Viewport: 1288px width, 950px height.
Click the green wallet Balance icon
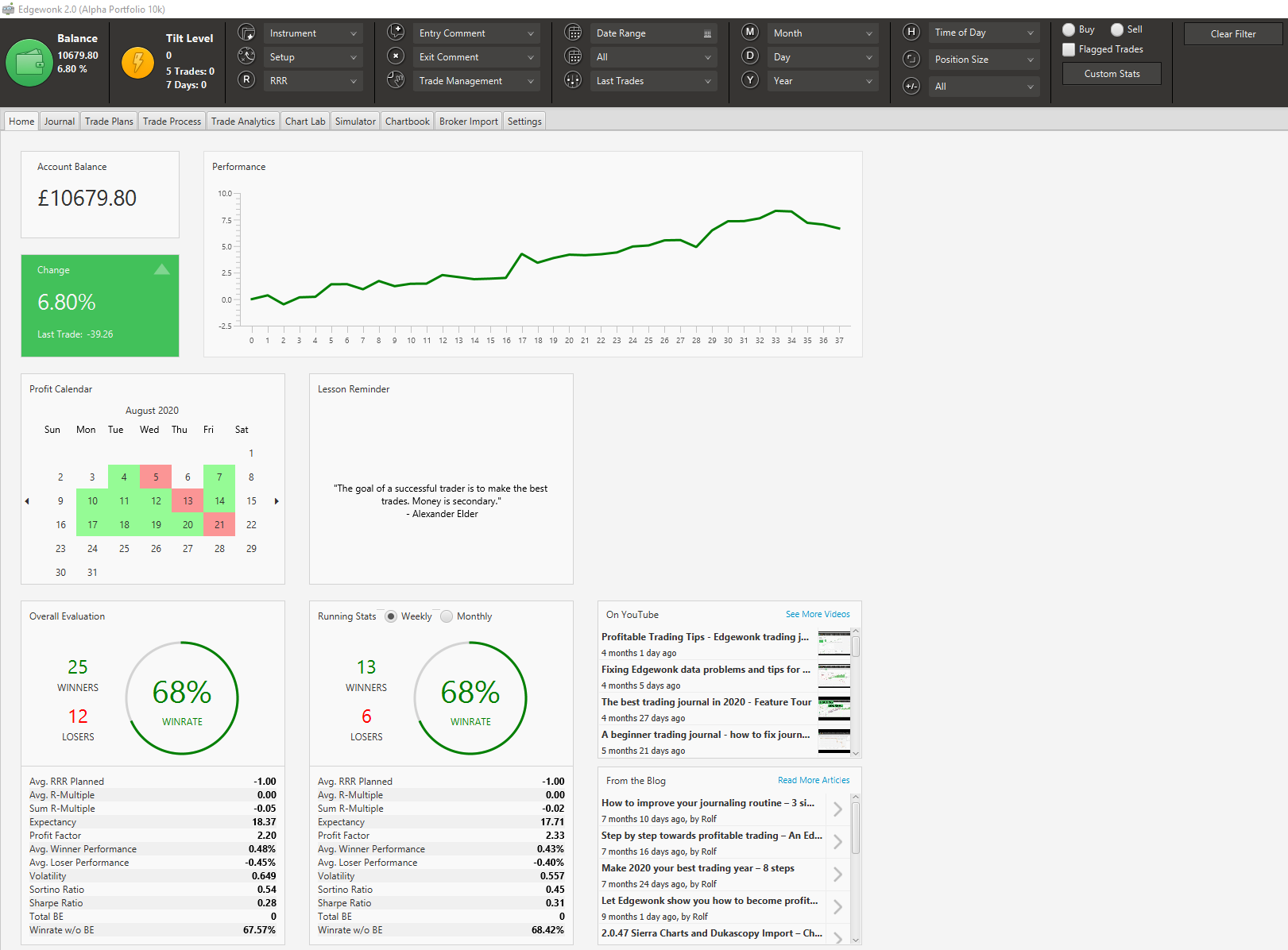(29, 63)
